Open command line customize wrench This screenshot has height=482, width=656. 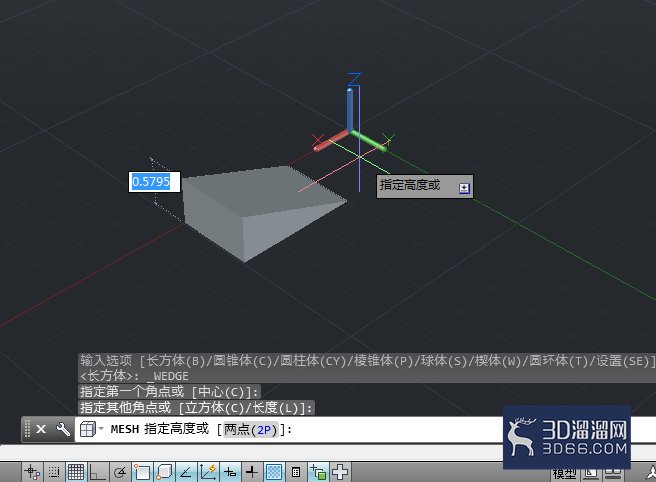(x=63, y=429)
